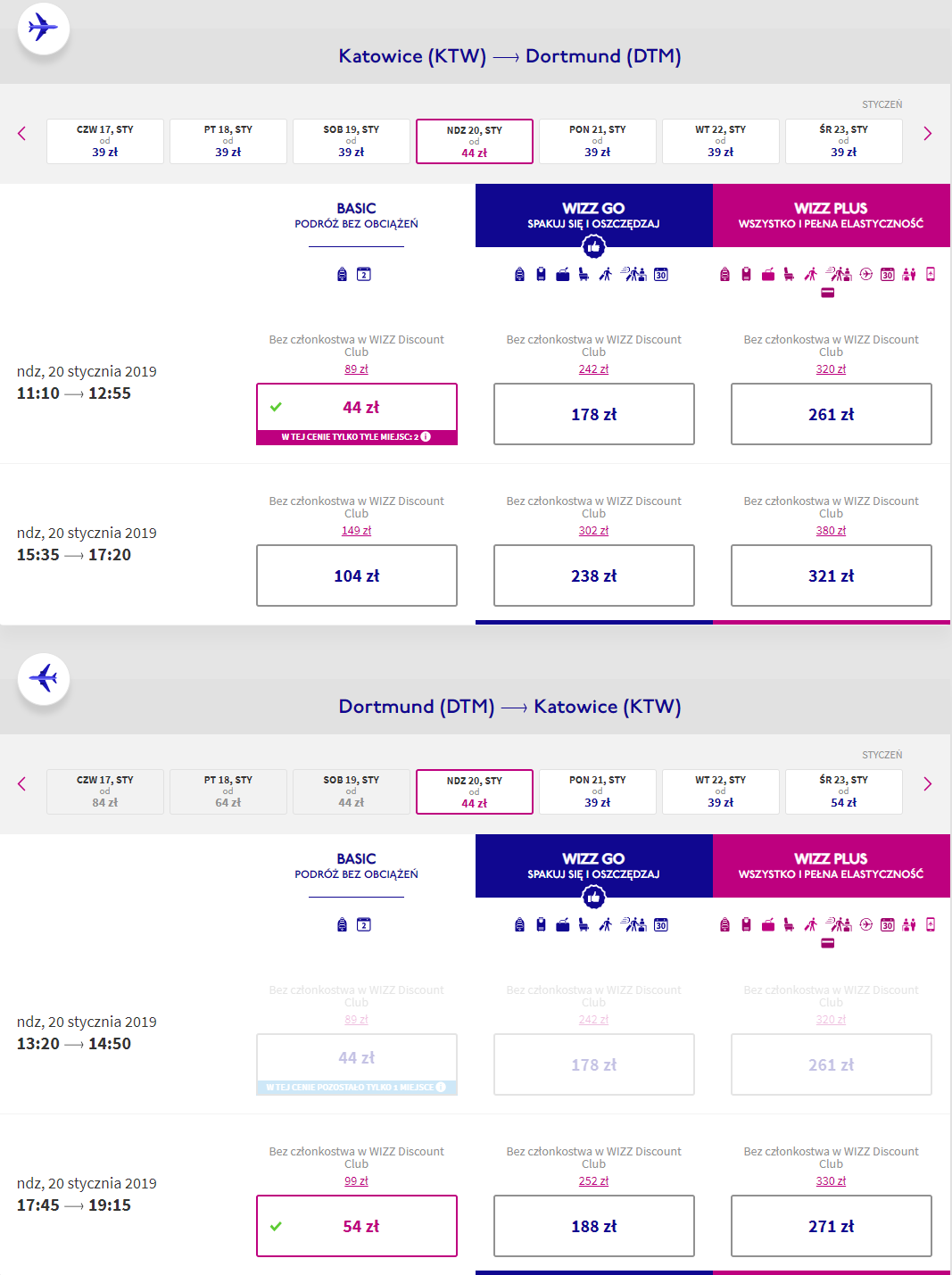Select return date NDZ 20, STY 44 zł
952x1275 pixels.
[x=475, y=791]
